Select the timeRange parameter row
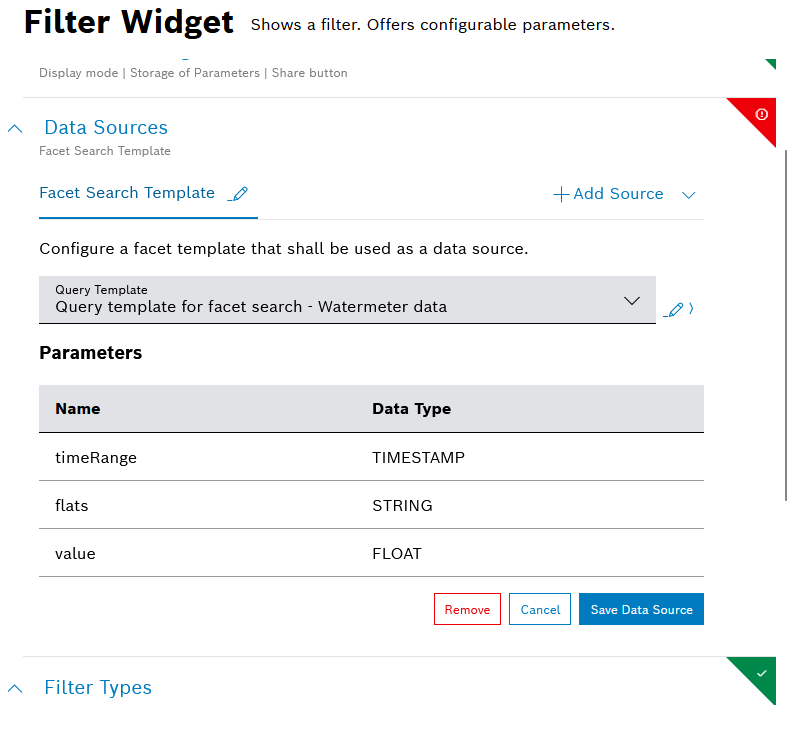This screenshot has height=730, width=789. pos(371,457)
